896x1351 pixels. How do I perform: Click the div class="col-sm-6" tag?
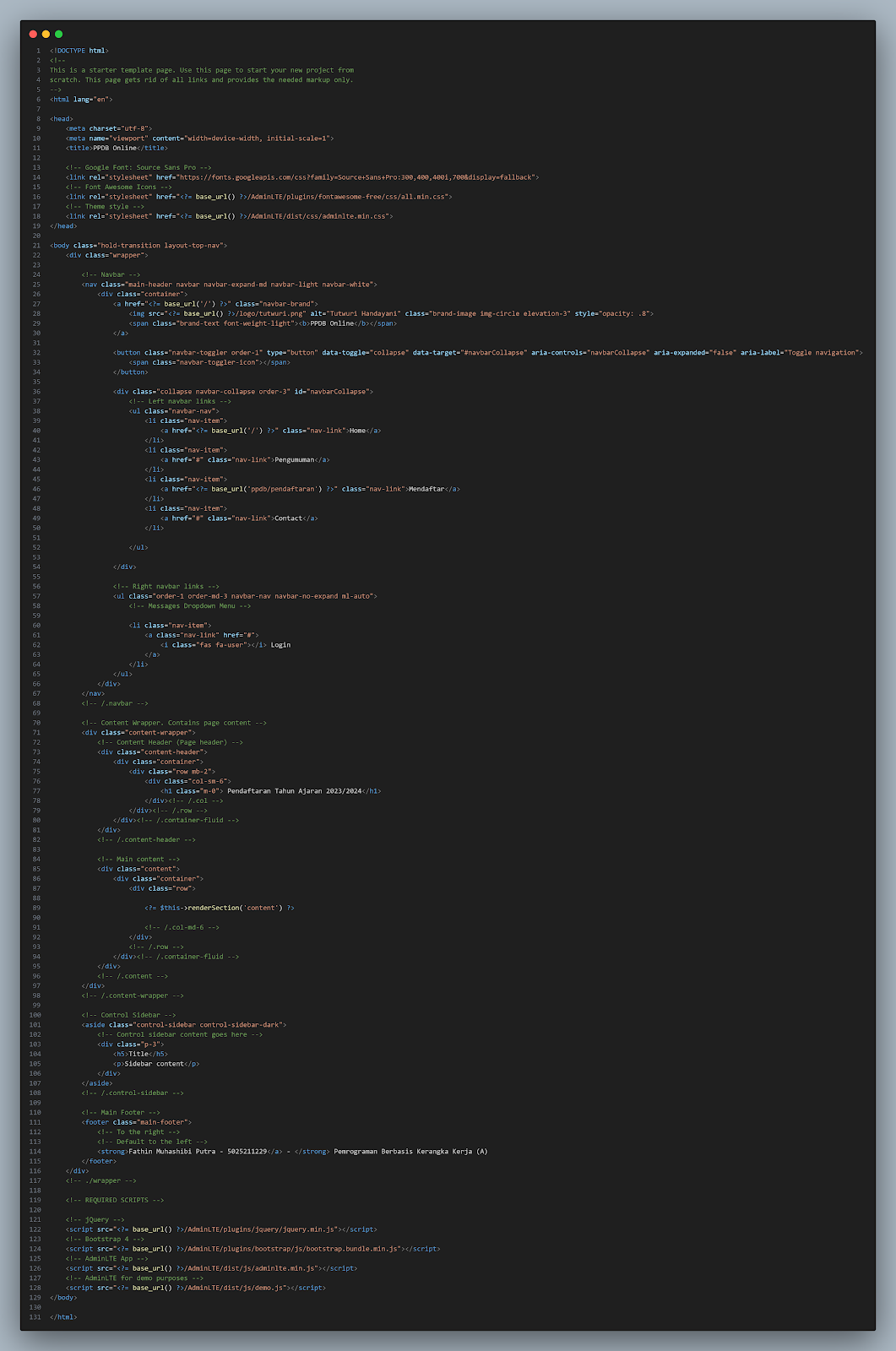tap(187, 781)
